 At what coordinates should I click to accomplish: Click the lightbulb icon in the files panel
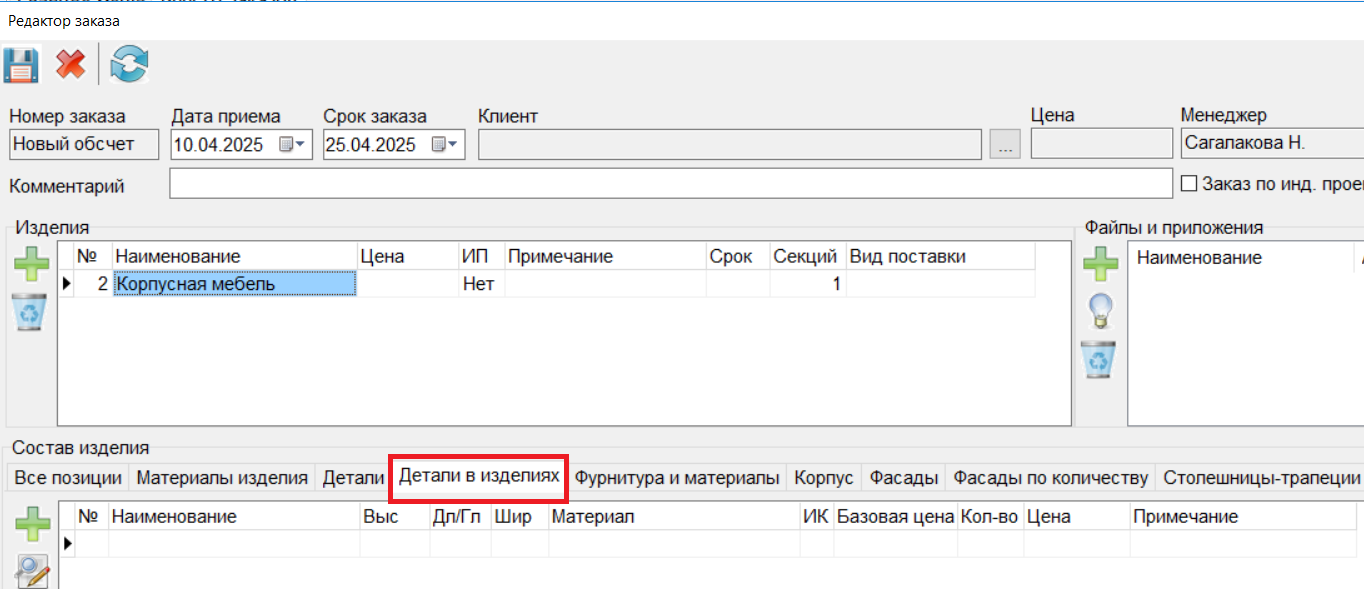(x=1101, y=311)
